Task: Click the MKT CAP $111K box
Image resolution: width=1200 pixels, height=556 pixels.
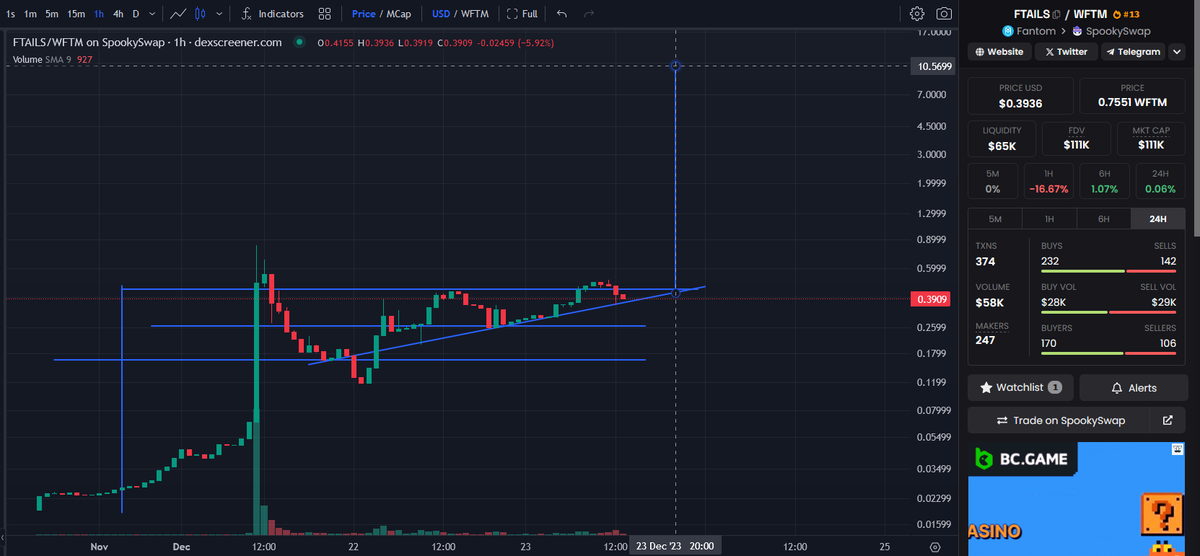Action: tap(1150, 138)
